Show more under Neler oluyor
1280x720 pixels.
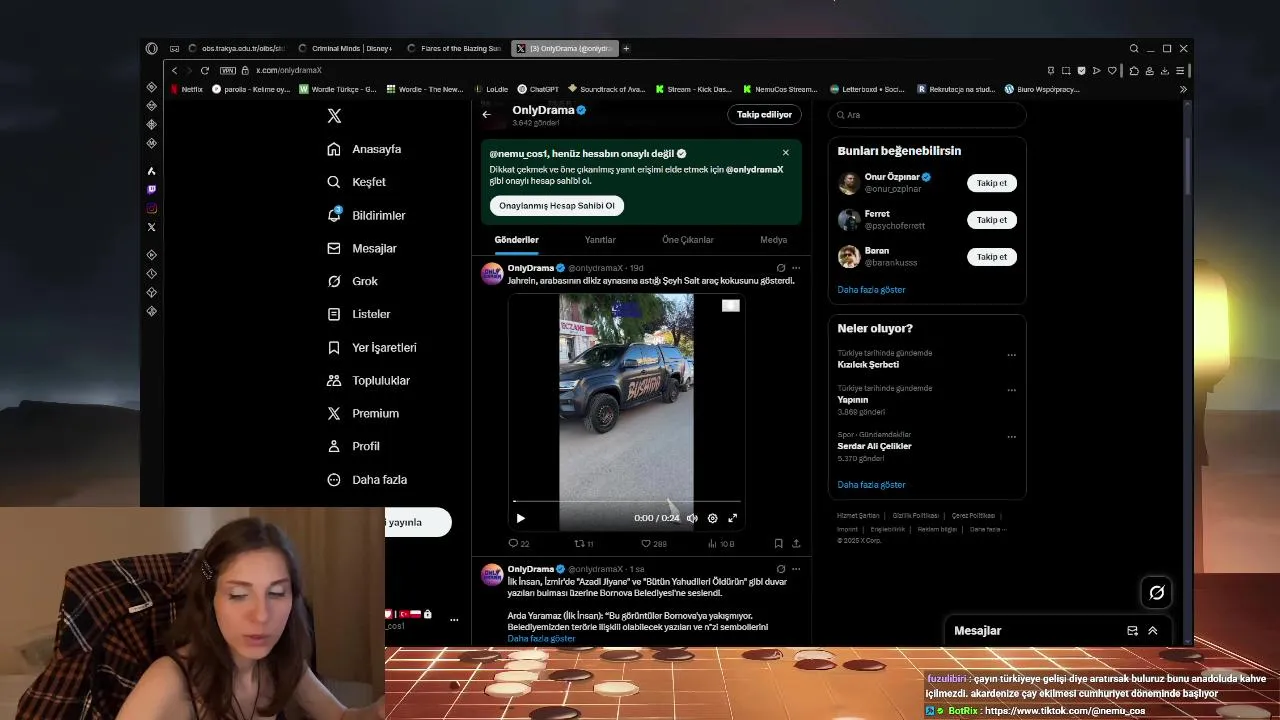pyautogui.click(x=871, y=485)
